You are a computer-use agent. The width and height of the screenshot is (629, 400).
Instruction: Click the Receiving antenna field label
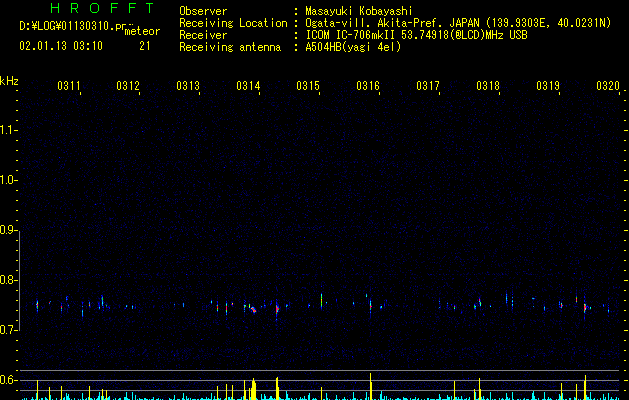[x=230, y=47]
